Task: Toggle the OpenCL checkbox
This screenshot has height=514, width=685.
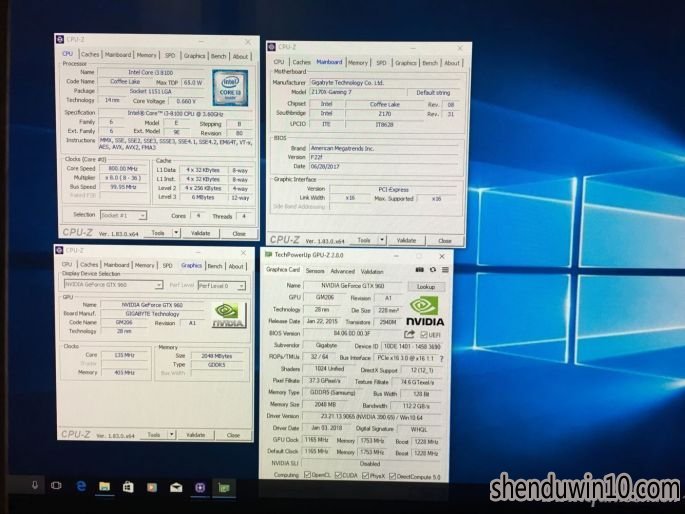Action: click(x=307, y=475)
